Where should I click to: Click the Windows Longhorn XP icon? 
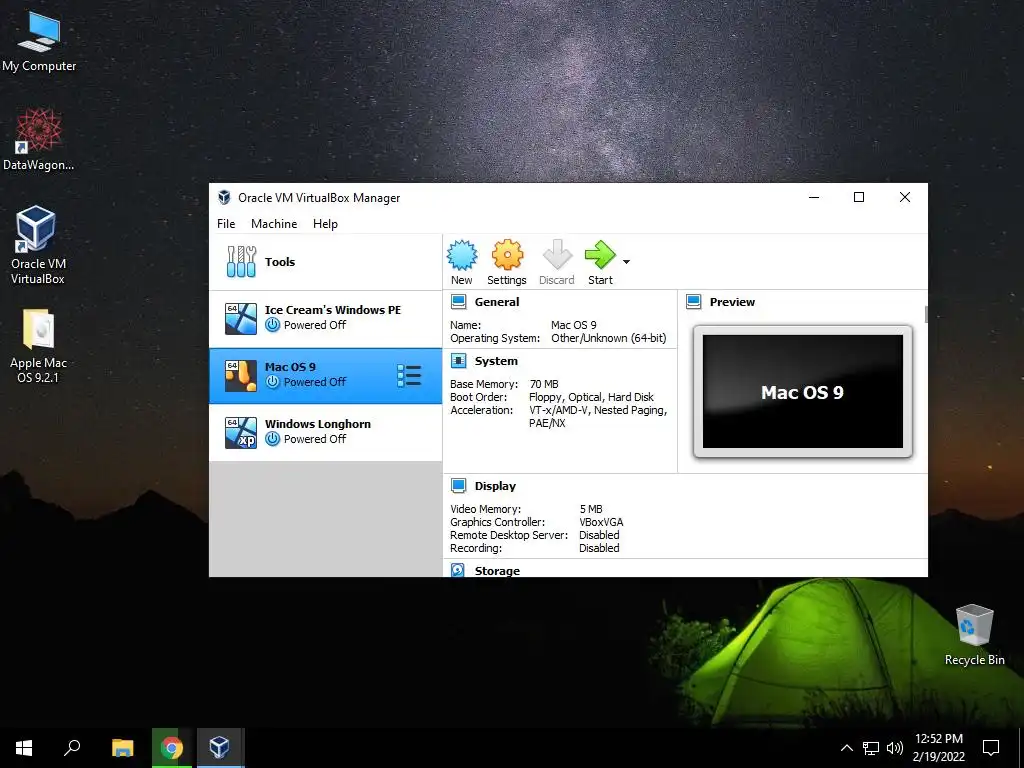(x=241, y=433)
